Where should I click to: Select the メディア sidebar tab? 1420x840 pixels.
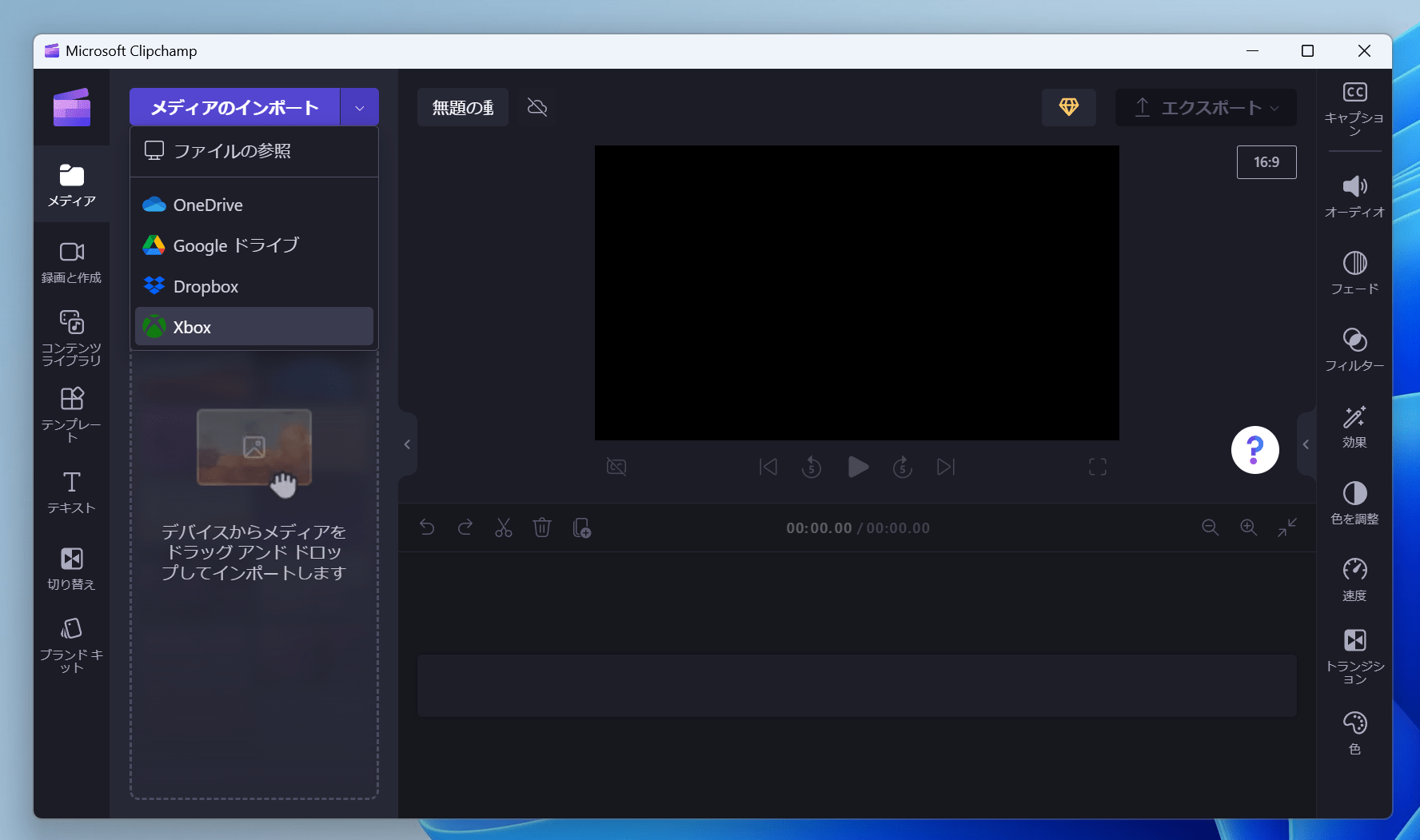tap(72, 185)
